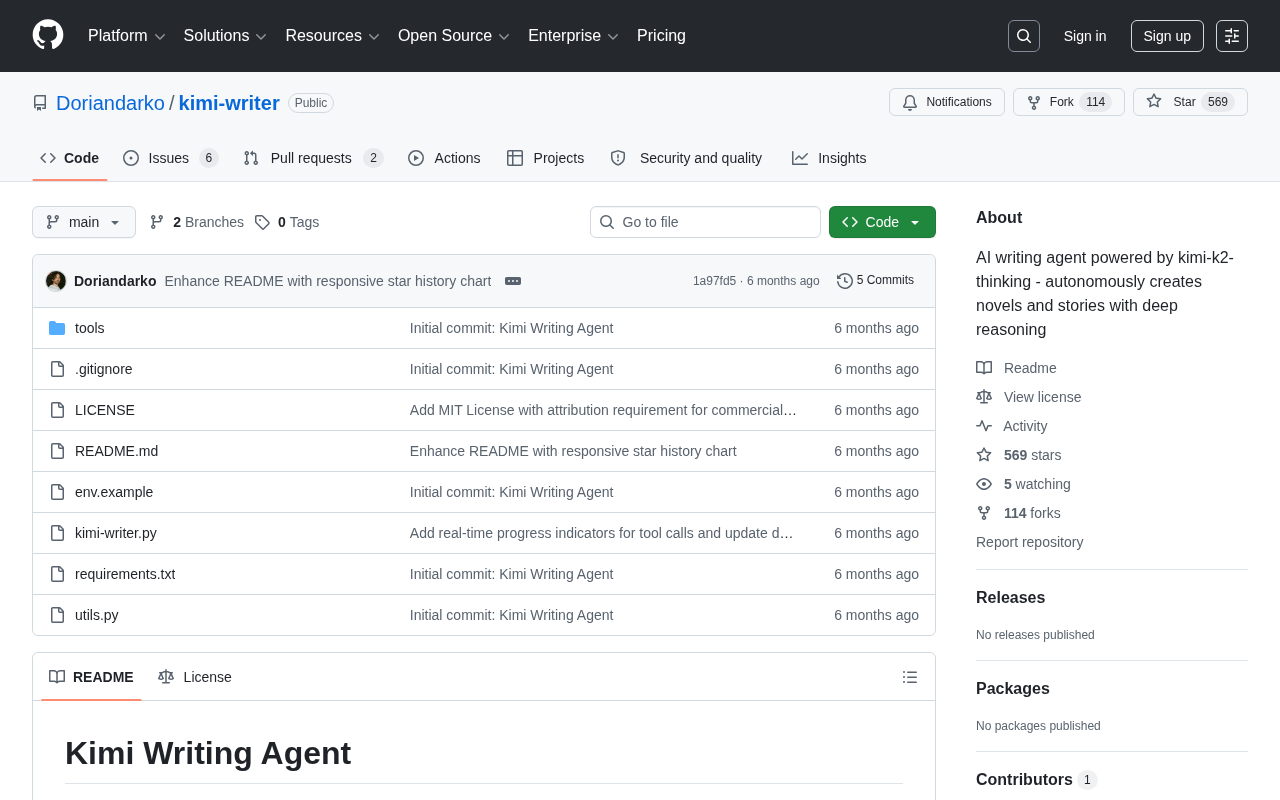The width and height of the screenshot is (1280, 800).
Task: Click the branch icon beside 2 Branches
Action: 157,222
